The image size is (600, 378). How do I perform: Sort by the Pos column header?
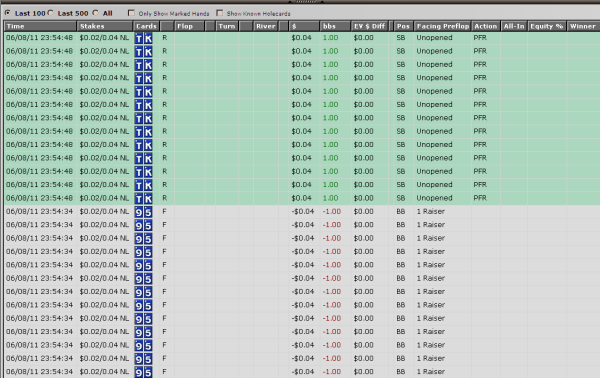403,26
